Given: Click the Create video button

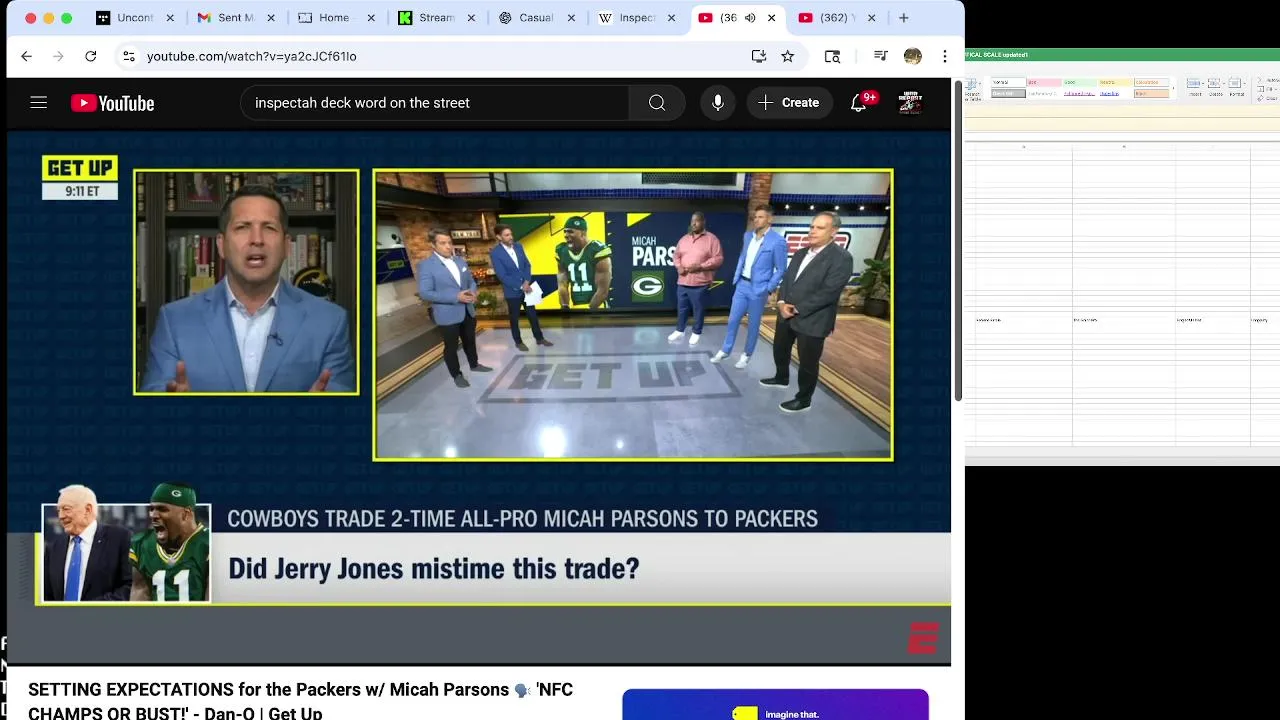Looking at the screenshot, I should pos(789,102).
